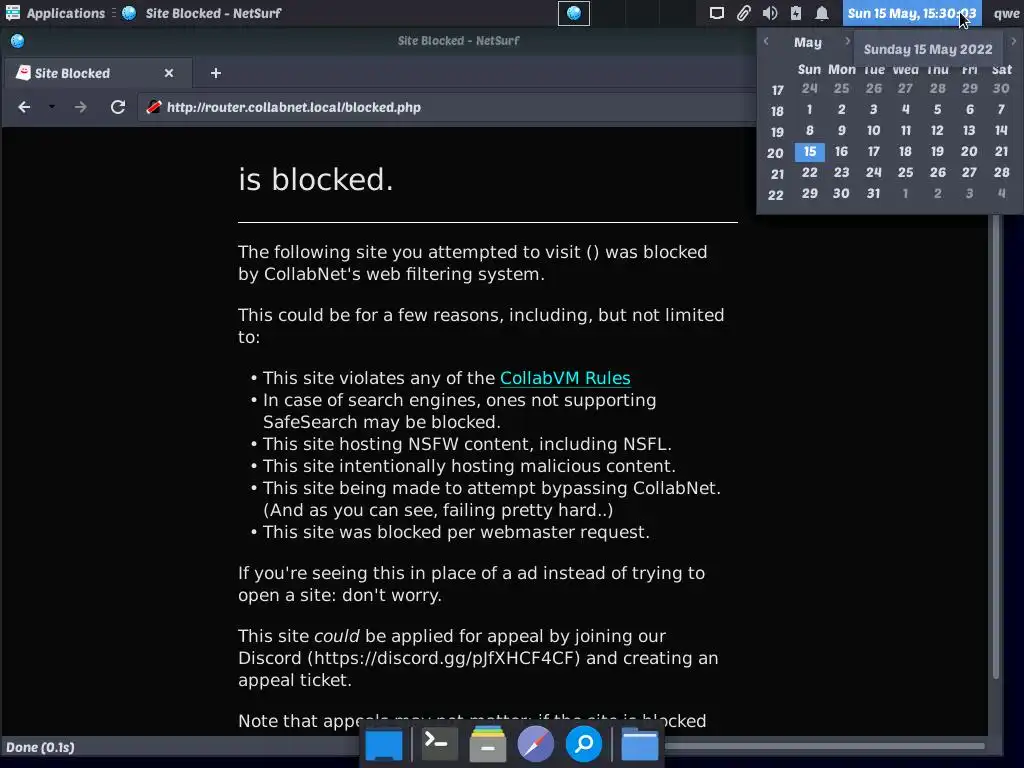
Task: Open the CollabVM Rules link
Action: coord(565,378)
